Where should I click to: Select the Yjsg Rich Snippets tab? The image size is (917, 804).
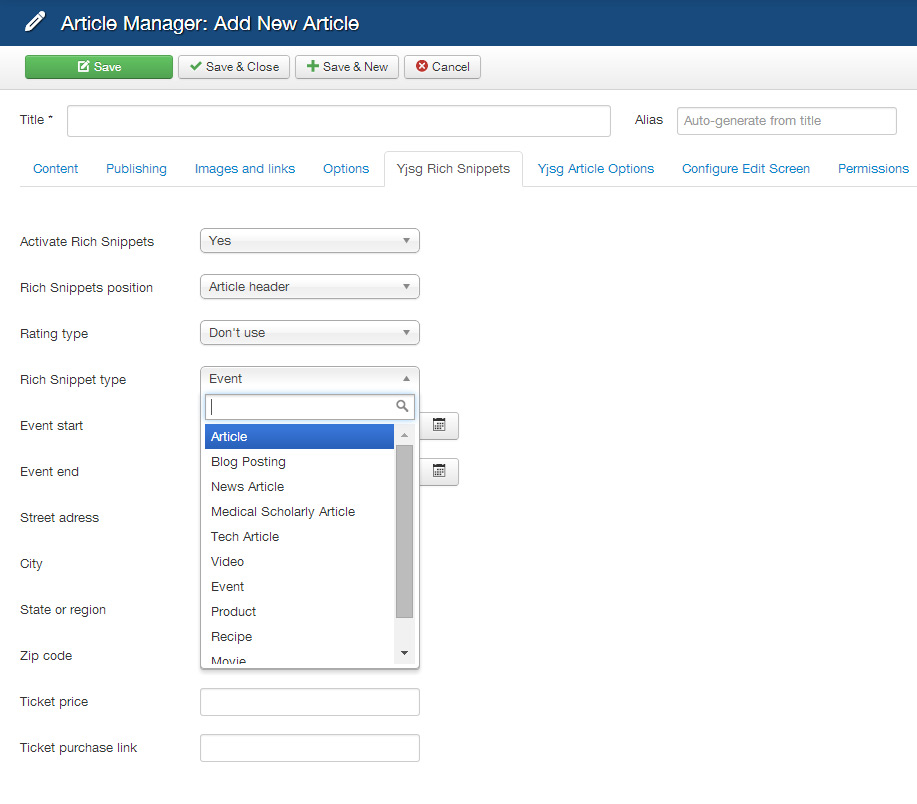click(453, 168)
